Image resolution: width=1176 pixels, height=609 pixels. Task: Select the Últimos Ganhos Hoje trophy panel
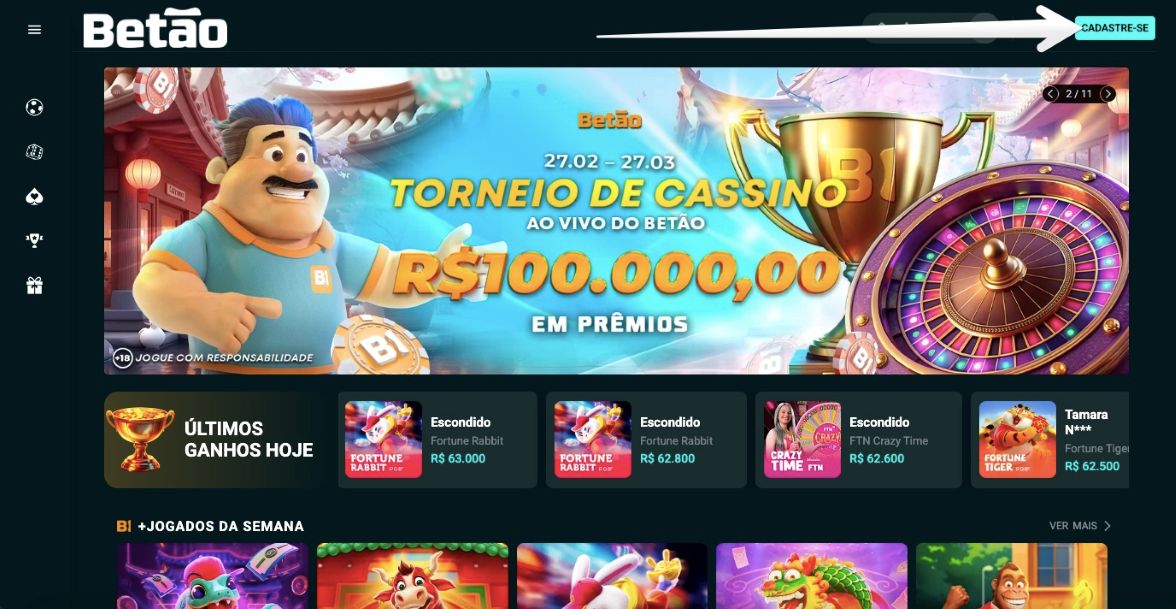pos(217,440)
